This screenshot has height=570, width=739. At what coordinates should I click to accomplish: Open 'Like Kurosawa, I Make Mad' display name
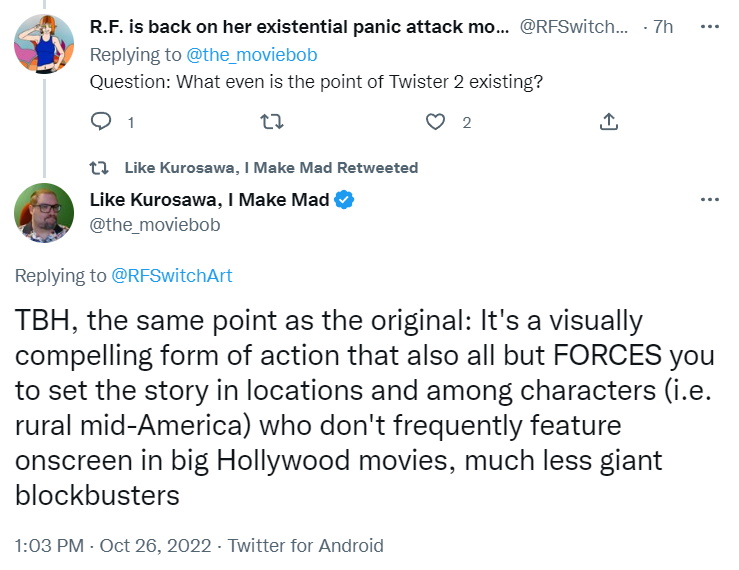tap(209, 200)
